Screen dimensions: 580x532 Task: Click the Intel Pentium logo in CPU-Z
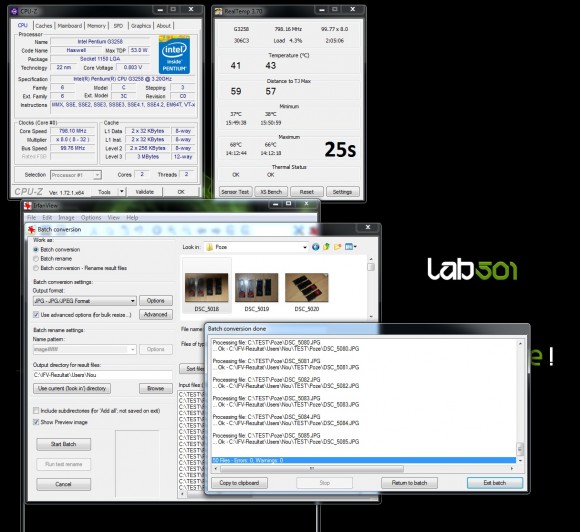(x=174, y=54)
